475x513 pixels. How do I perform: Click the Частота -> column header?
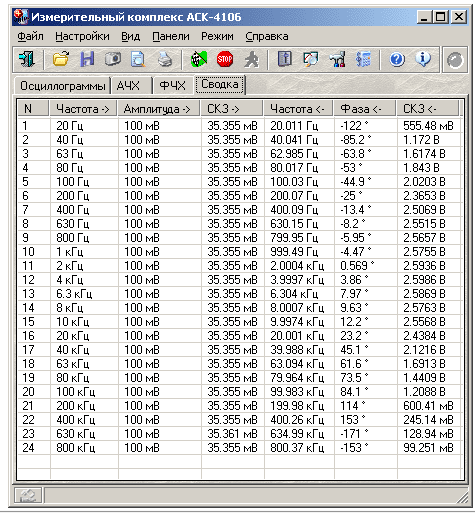pyautogui.click(x=83, y=109)
